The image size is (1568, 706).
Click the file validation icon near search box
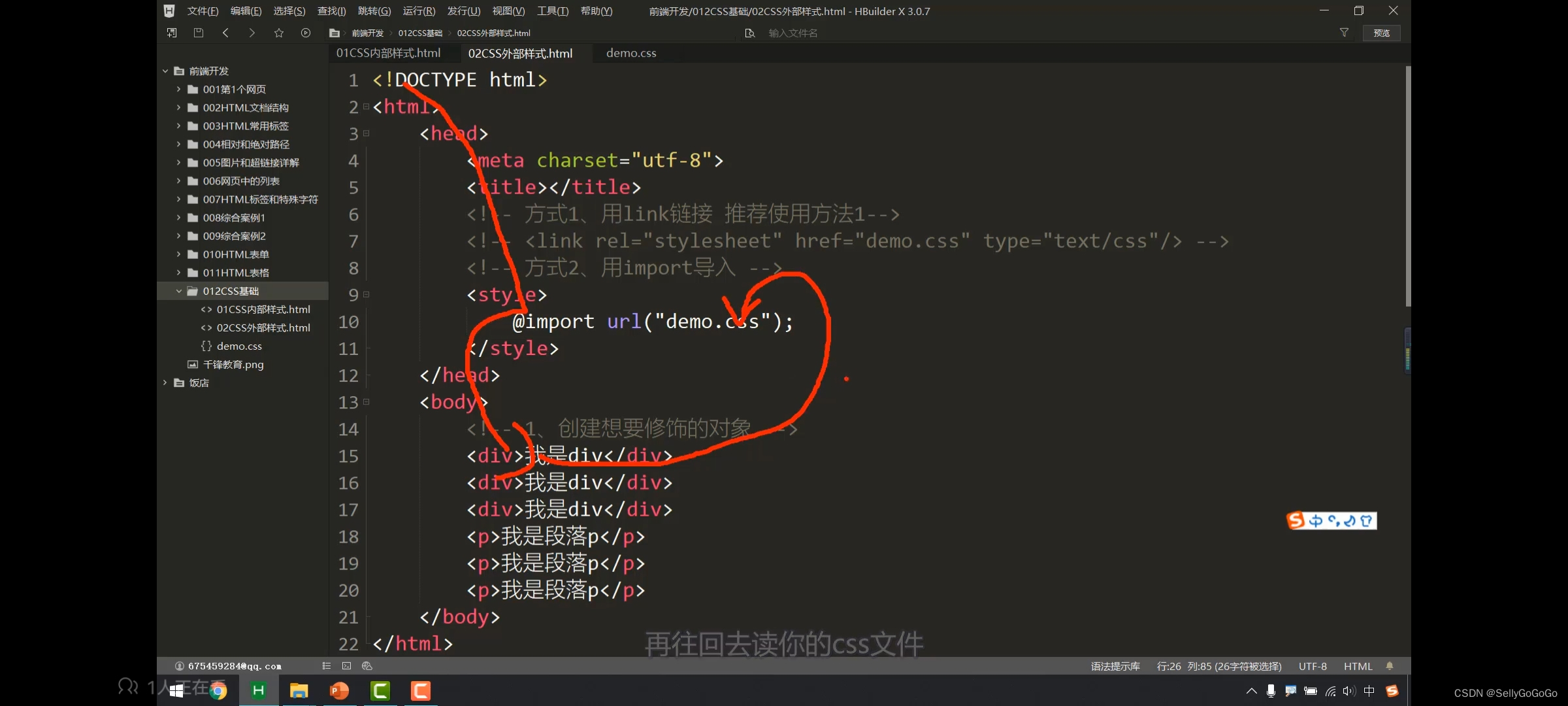[749, 33]
